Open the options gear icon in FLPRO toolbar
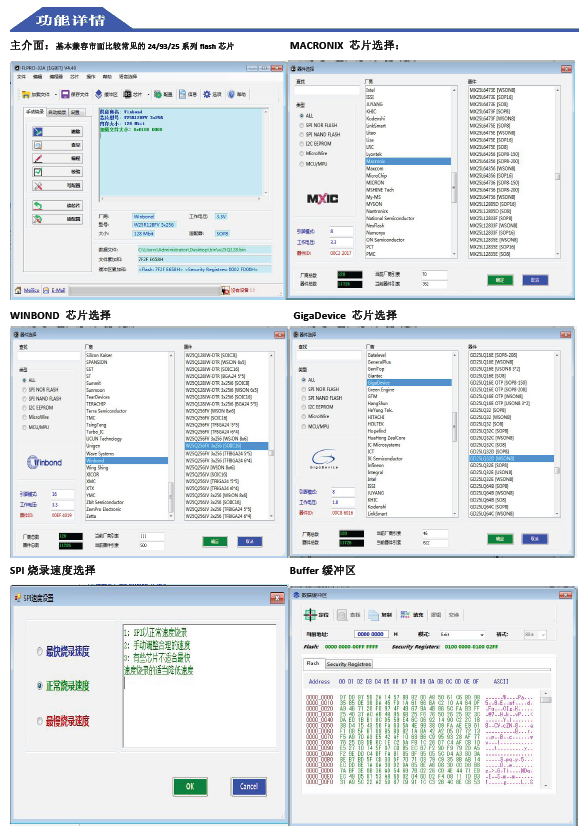 (x=207, y=94)
